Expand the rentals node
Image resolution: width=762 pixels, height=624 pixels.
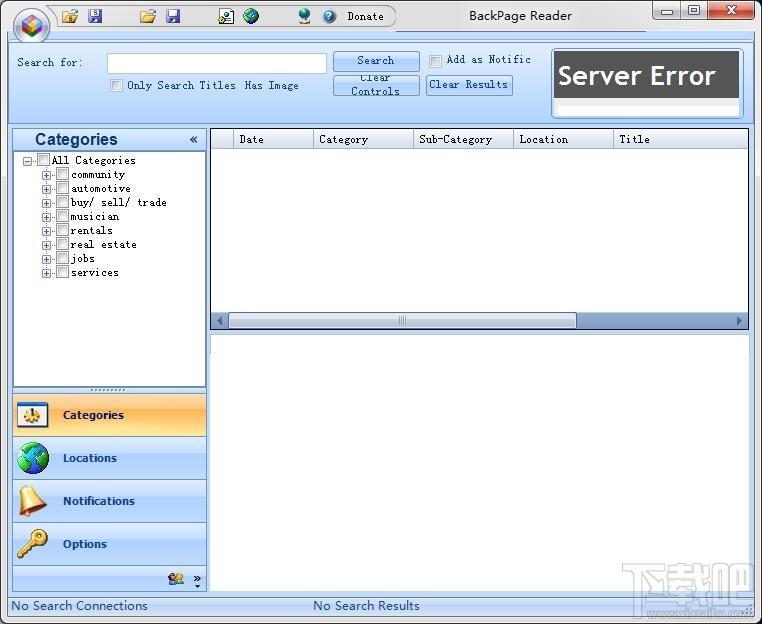click(x=46, y=231)
